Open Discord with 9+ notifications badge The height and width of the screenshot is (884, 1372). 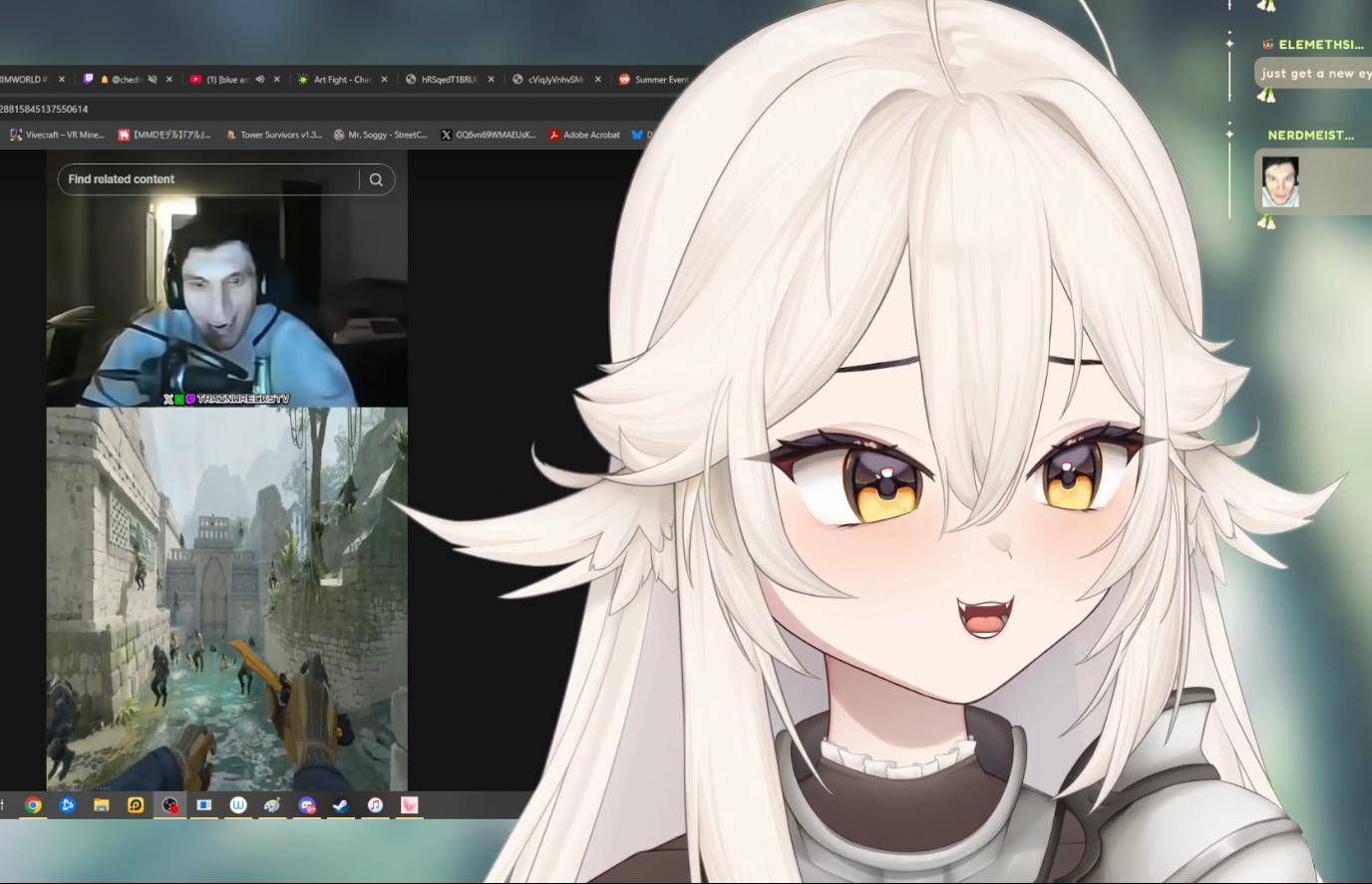(x=307, y=805)
